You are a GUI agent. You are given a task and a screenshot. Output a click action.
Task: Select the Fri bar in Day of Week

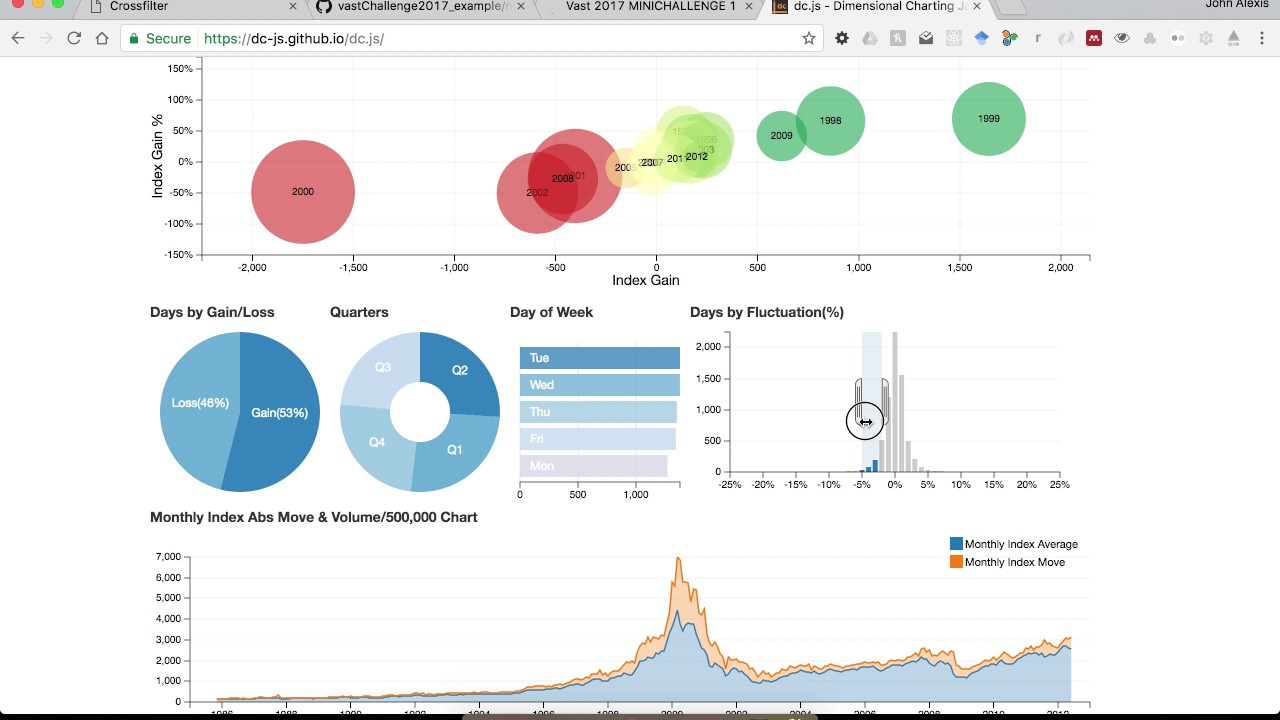pyautogui.click(x=598, y=439)
